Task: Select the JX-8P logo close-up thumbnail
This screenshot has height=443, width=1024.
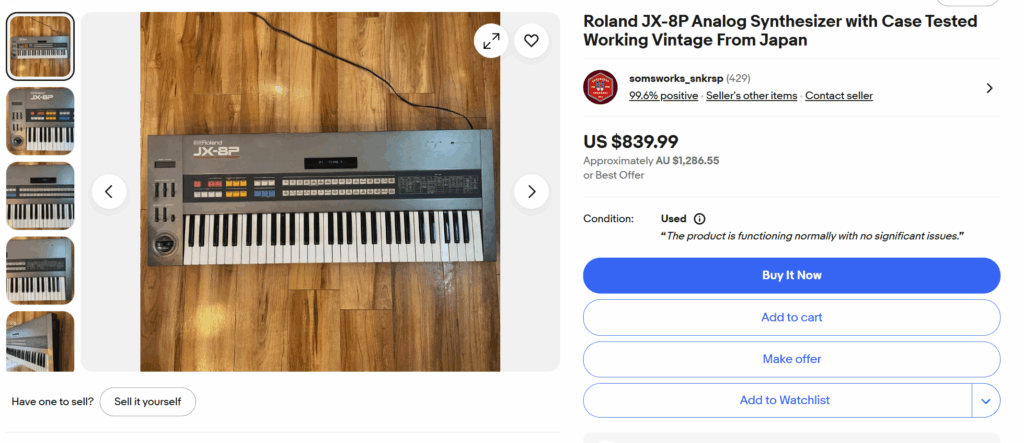Action: [x=40, y=121]
